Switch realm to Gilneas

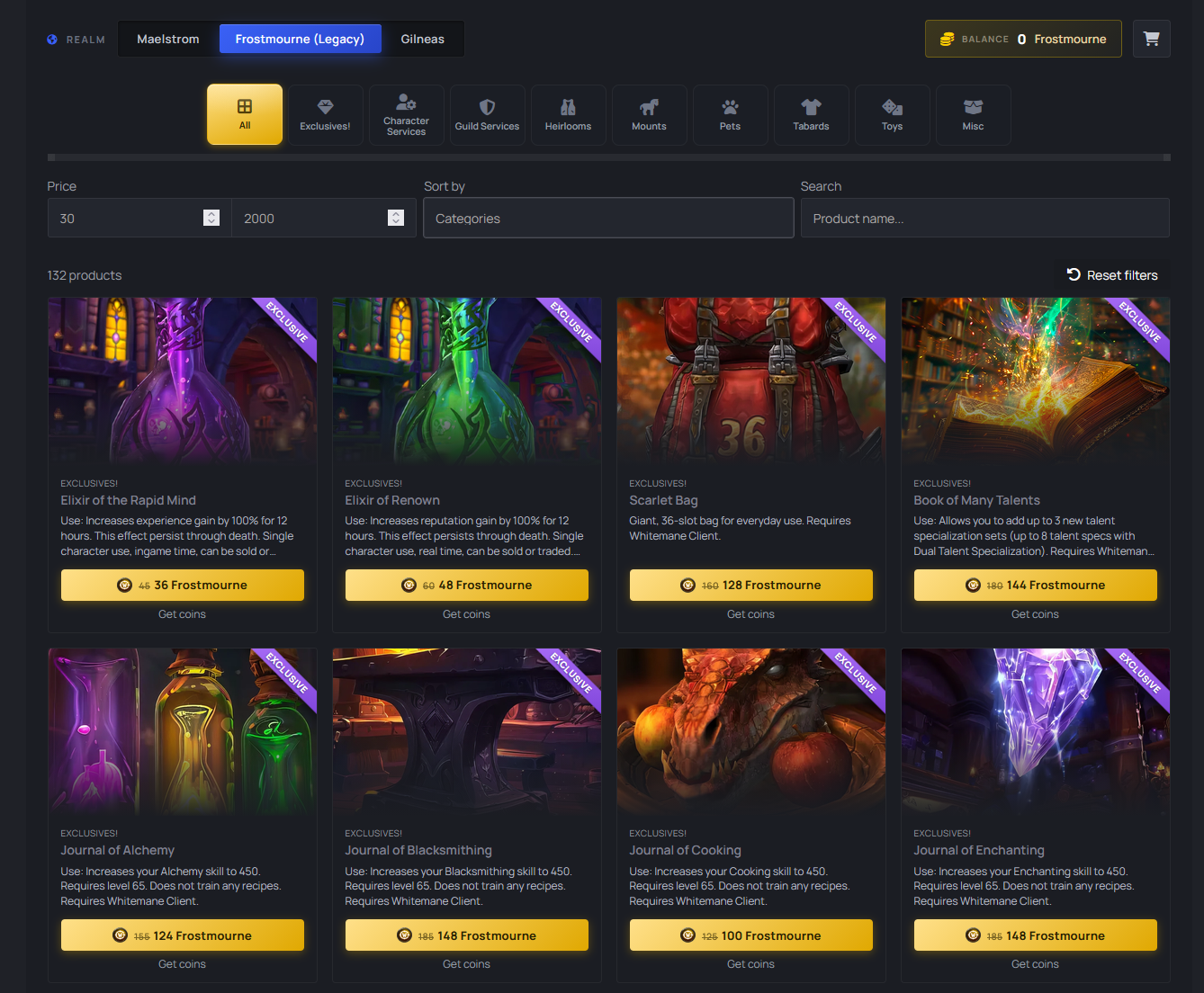pyautogui.click(x=423, y=39)
